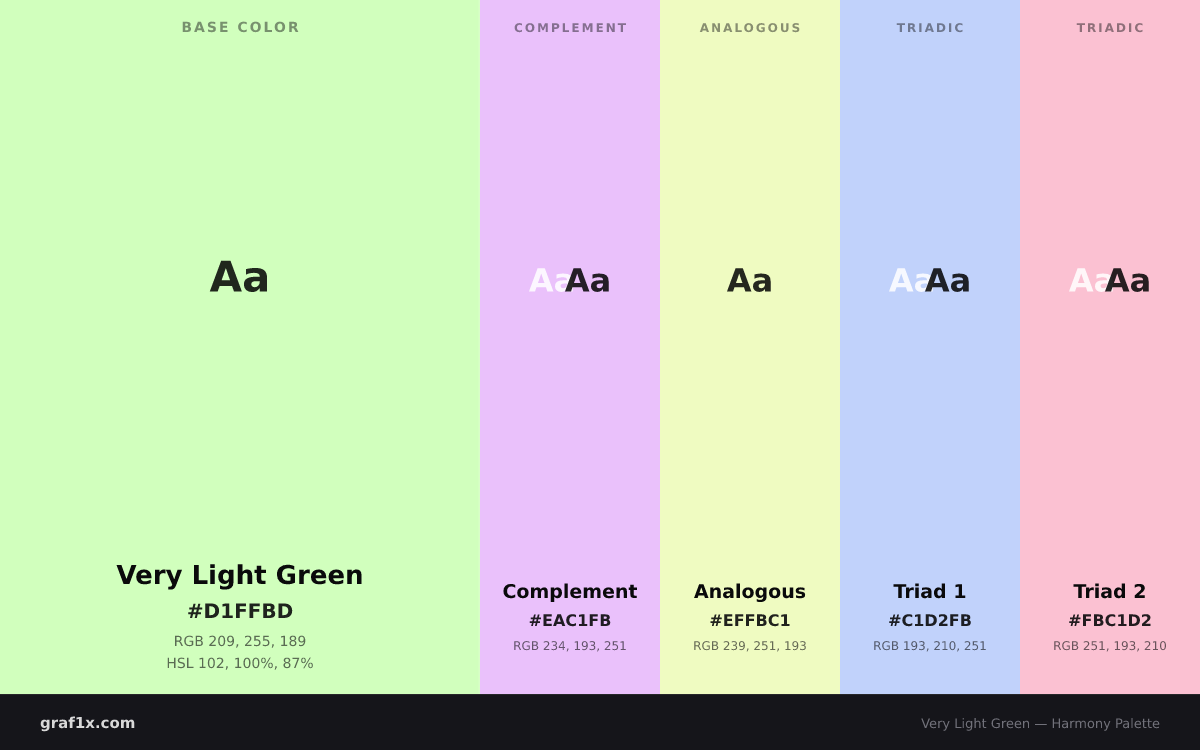Select the Analogous pale yellow column
The height and width of the screenshot is (750, 1200).
click(750, 347)
